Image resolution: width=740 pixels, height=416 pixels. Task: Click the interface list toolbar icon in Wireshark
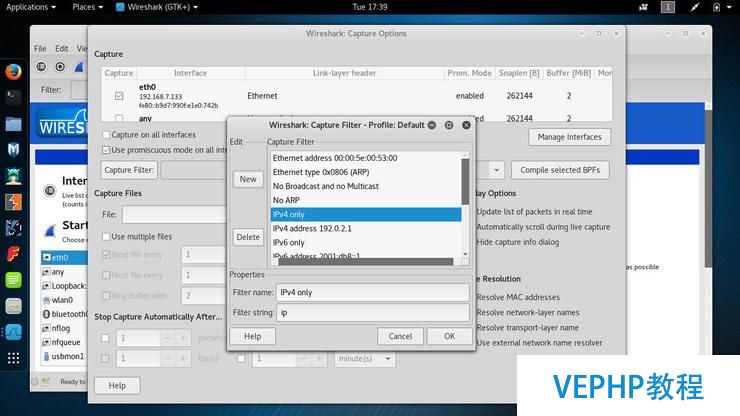[42, 67]
